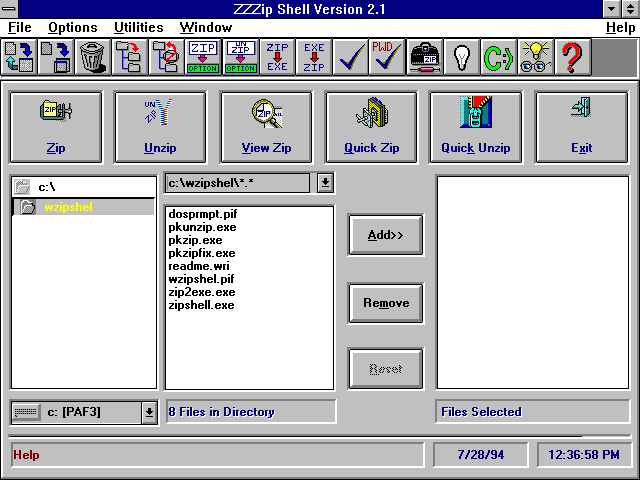The image size is (640, 480).
Task: Expand the c: [PAF3] drive dropdown arrow
Action: pyautogui.click(x=149, y=413)
